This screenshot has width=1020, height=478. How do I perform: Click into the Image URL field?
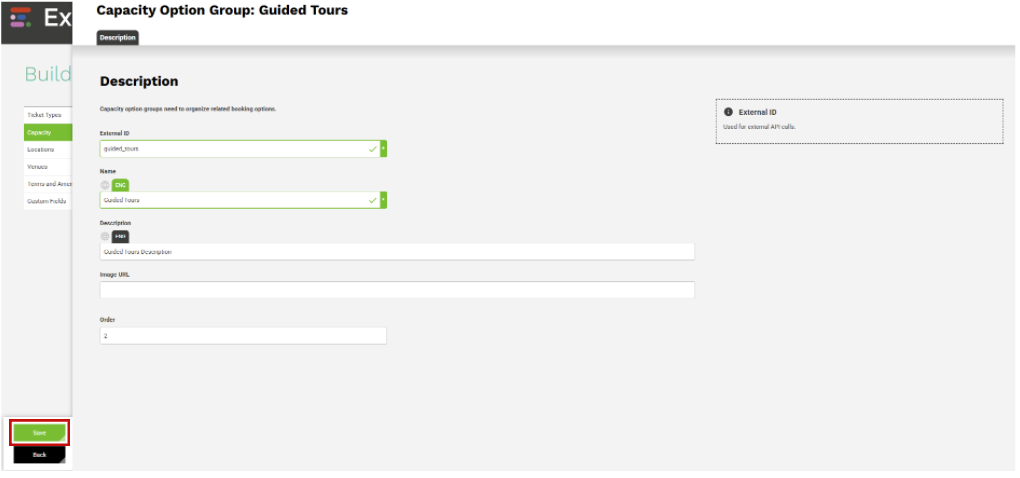coord(397,290)
